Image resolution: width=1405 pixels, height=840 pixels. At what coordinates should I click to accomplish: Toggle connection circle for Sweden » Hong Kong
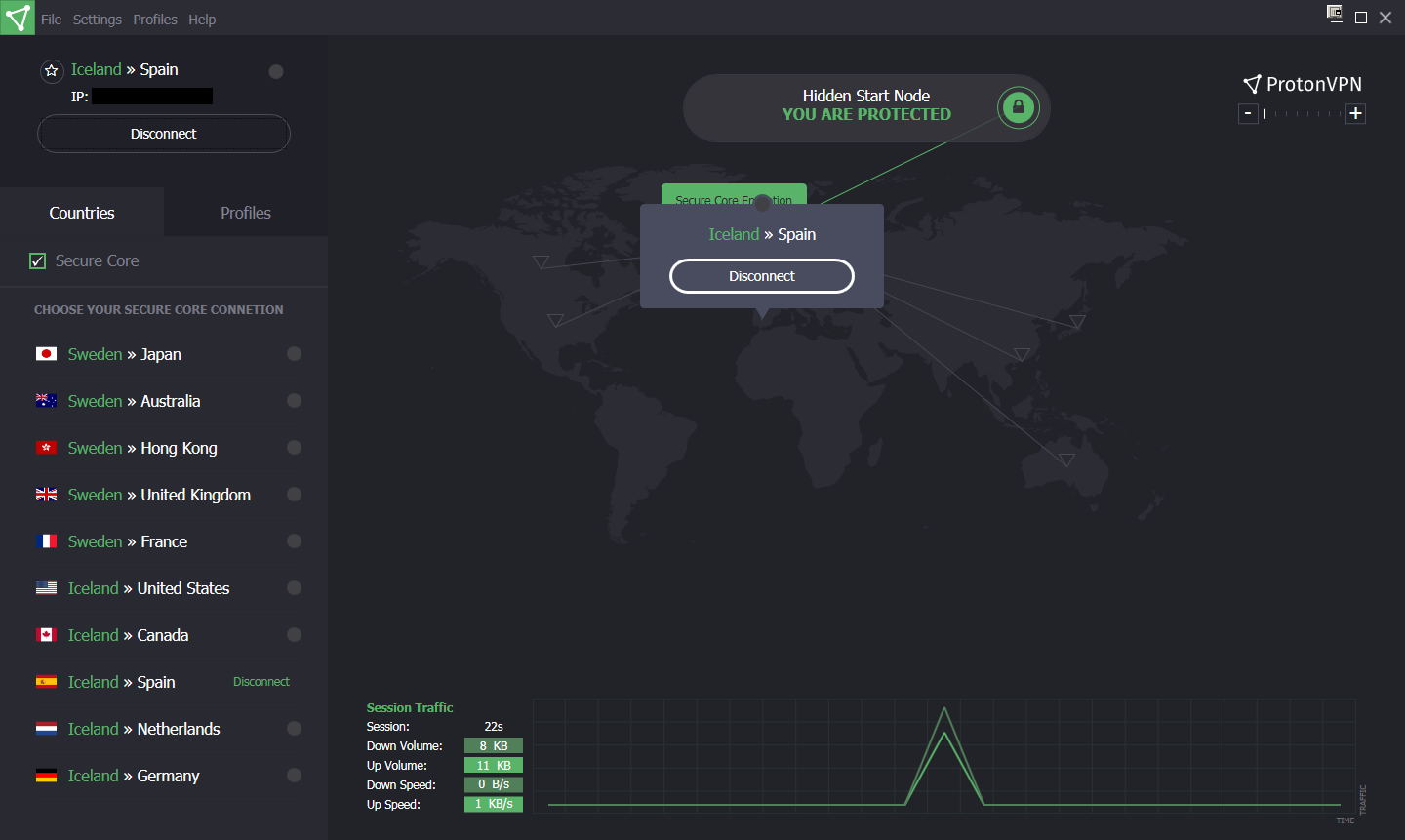pos(294,448)
